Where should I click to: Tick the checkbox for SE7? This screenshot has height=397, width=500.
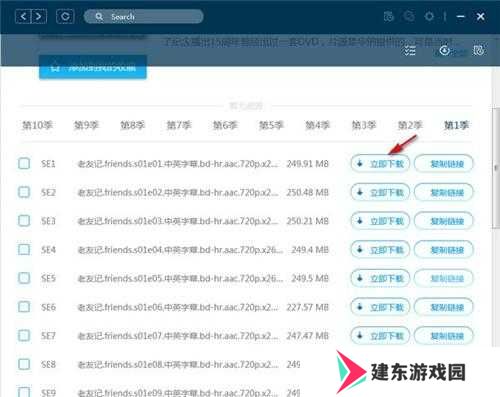tap(24, 336)
